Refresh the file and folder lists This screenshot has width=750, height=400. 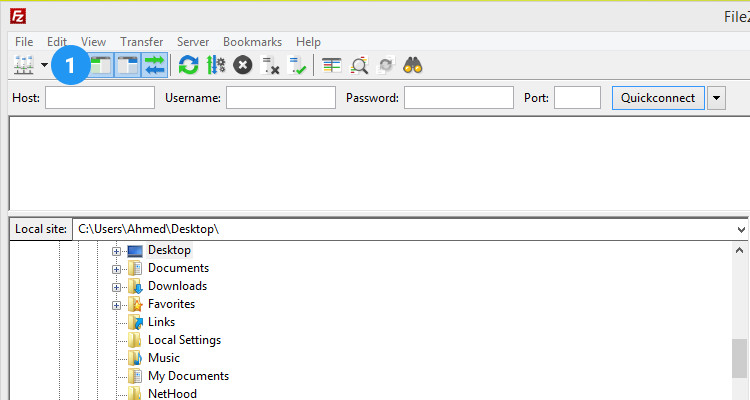(188, 65)
